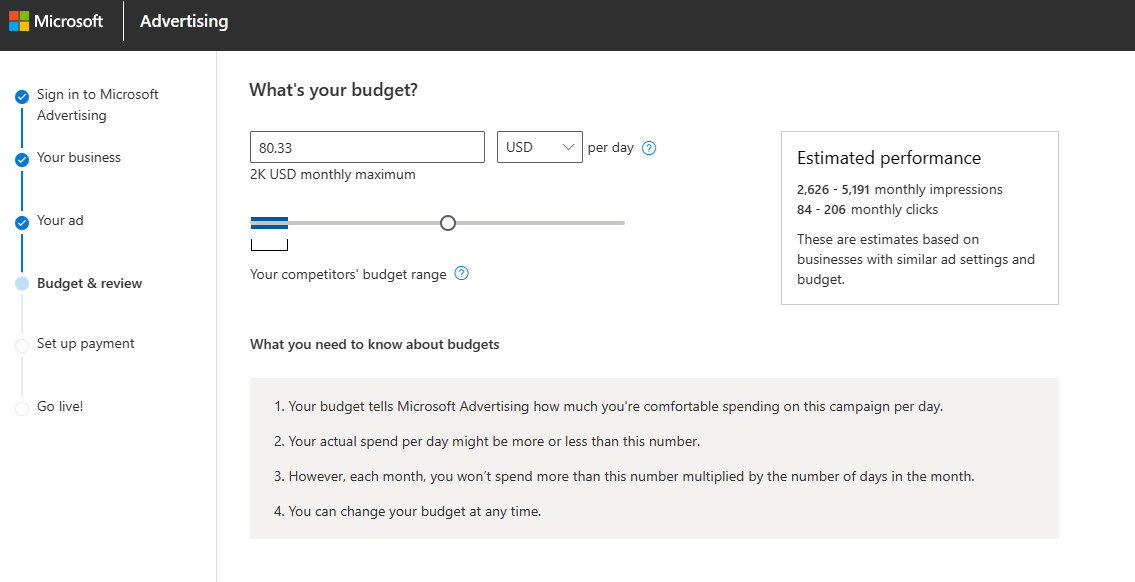Click the Set up payment step circle
The height and width of the screenshot is (582, 1135).
pos(22,345)
